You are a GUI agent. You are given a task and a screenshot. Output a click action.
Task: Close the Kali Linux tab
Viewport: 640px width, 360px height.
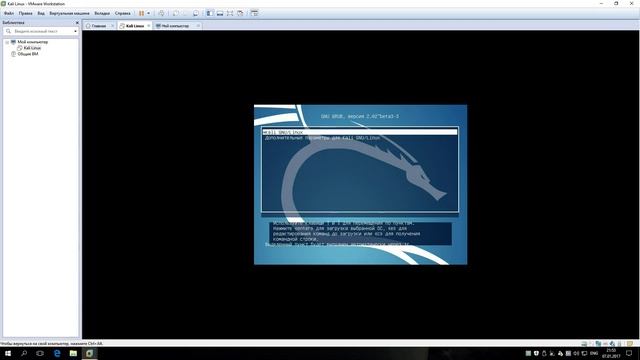pyautogui.click(x=149, y=26)
